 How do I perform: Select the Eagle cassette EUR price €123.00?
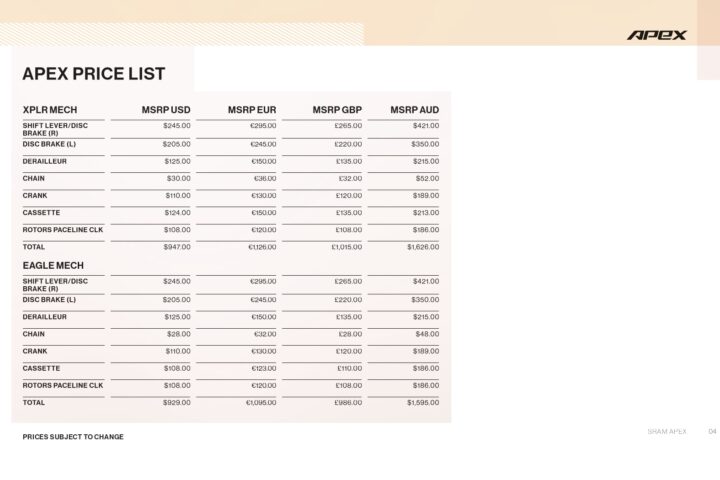tap(263, 368)
